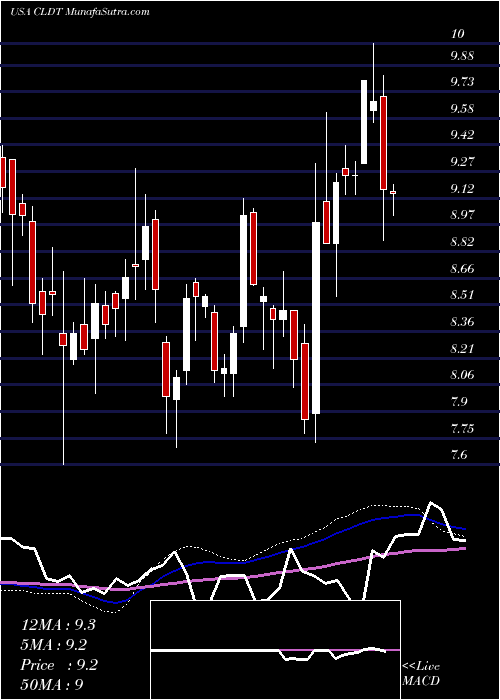Click the 50MA : 9 readout
Screen dimensions: 500x700
pos(52,685)
